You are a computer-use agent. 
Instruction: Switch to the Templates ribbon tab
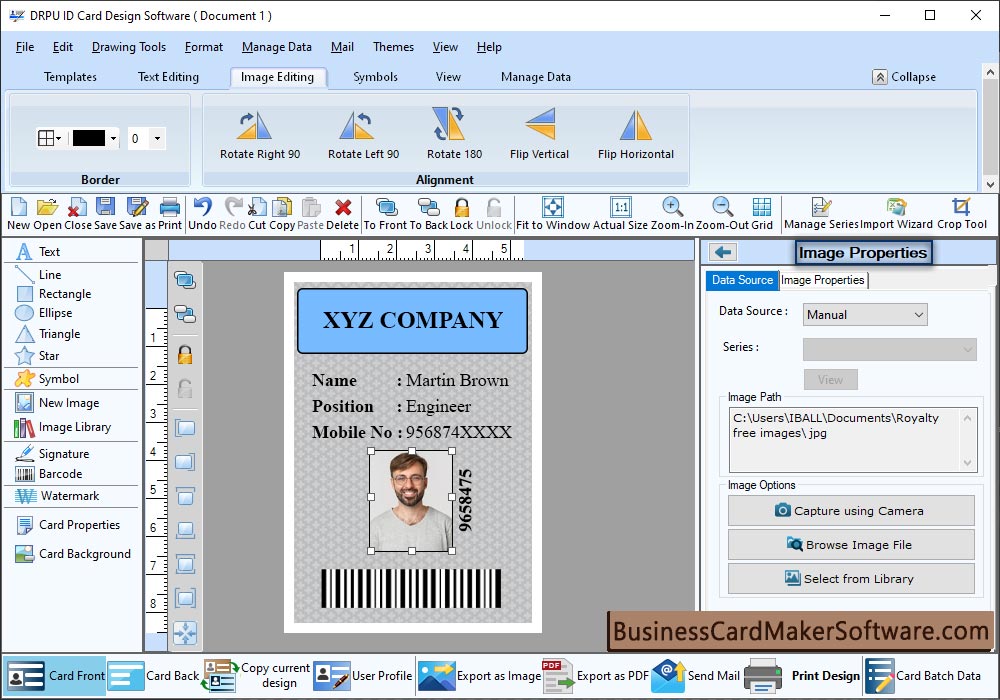pyautogui.click(x=70, y=77)
